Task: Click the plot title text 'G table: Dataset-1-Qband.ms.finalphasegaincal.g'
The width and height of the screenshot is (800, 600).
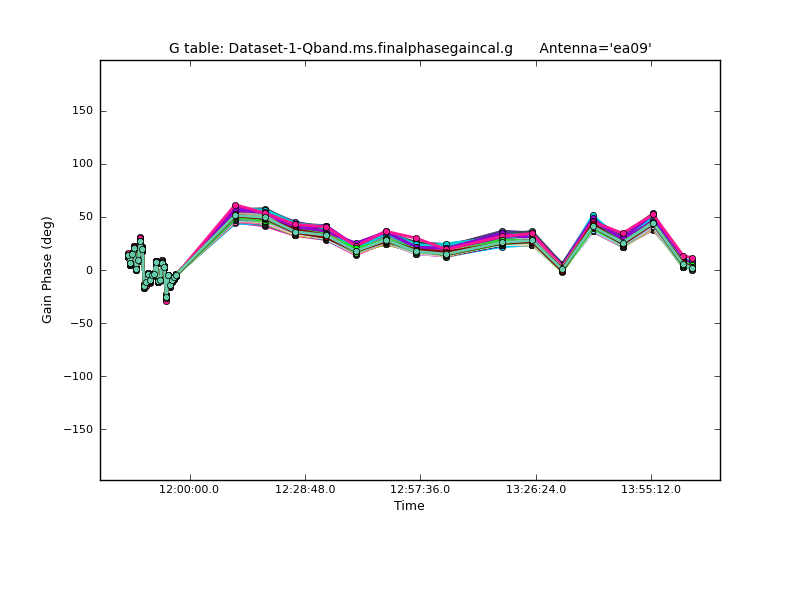Action: [340, 48]
